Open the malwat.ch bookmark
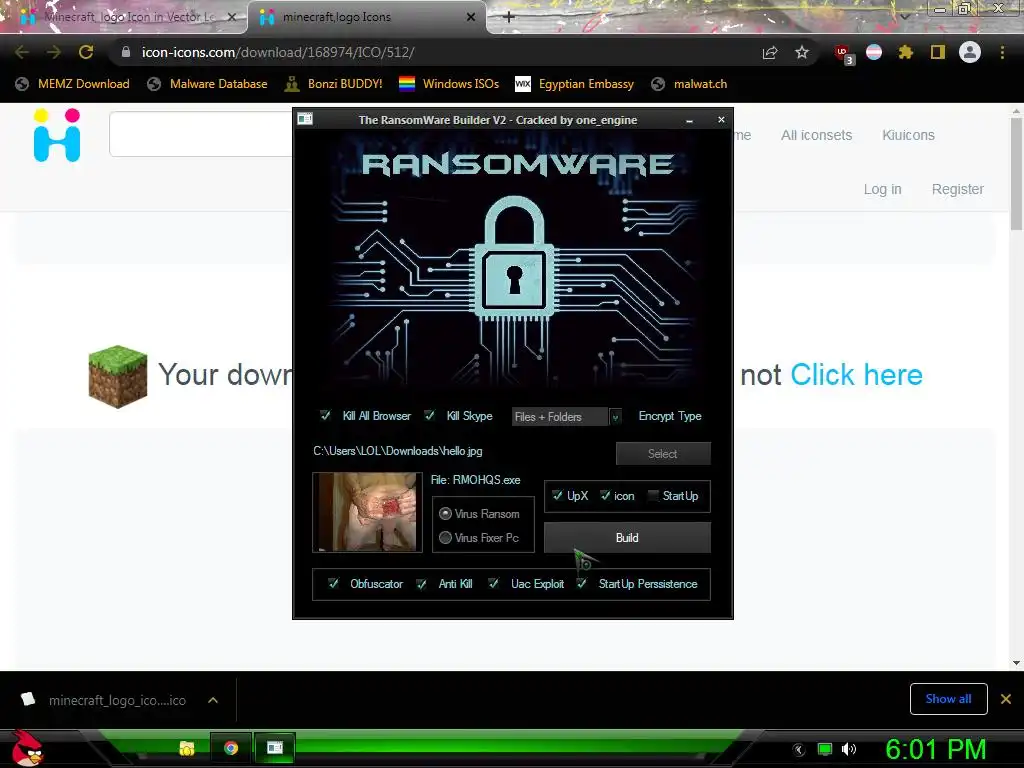The height and width of the screenshot is (768, 1024). (689, 84)
